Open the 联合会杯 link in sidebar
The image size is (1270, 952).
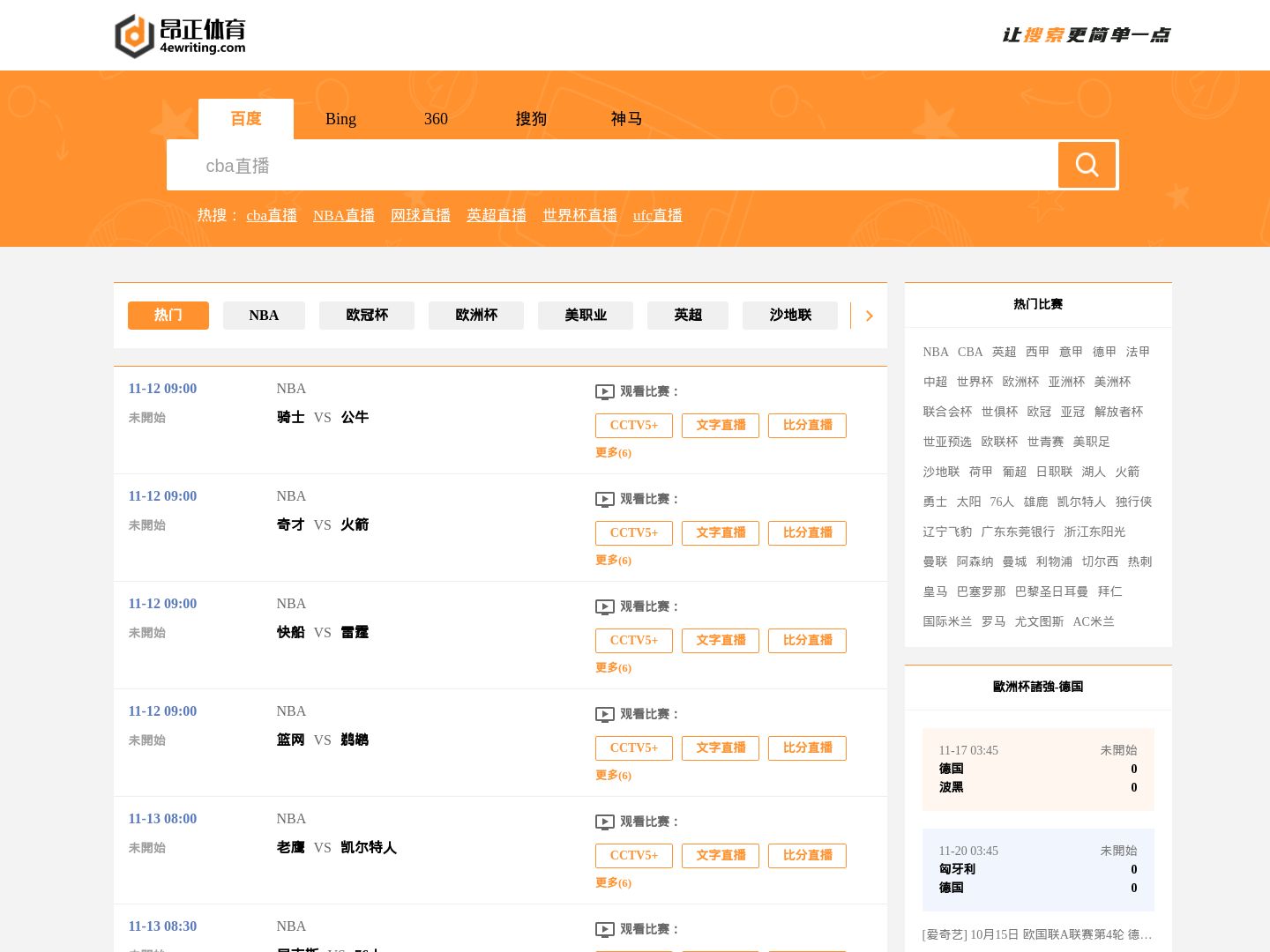tap(947, 412)
